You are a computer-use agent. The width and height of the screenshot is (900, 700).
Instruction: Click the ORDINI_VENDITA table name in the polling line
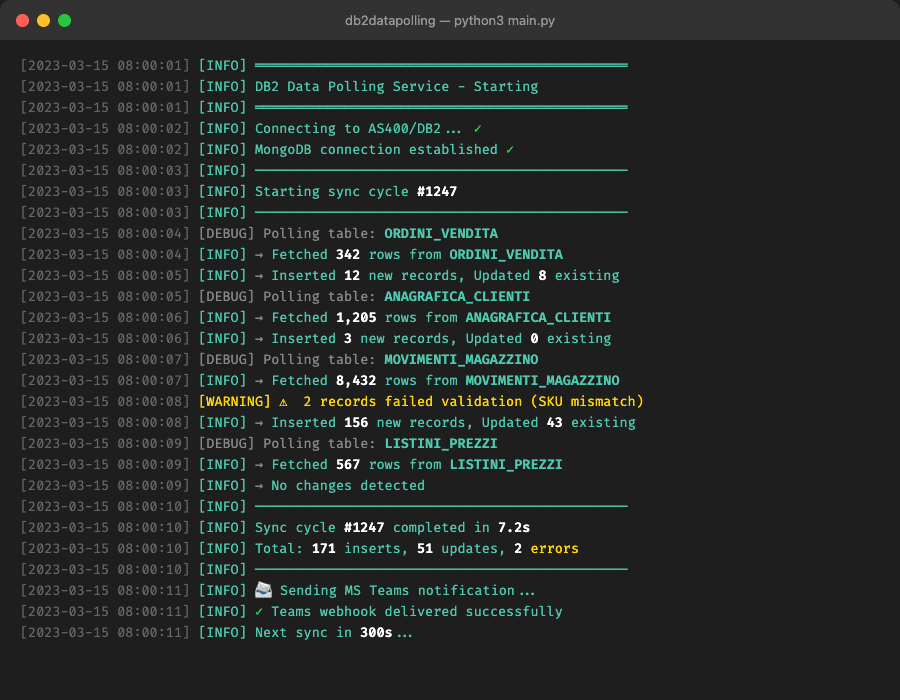[x=440, y=233]
